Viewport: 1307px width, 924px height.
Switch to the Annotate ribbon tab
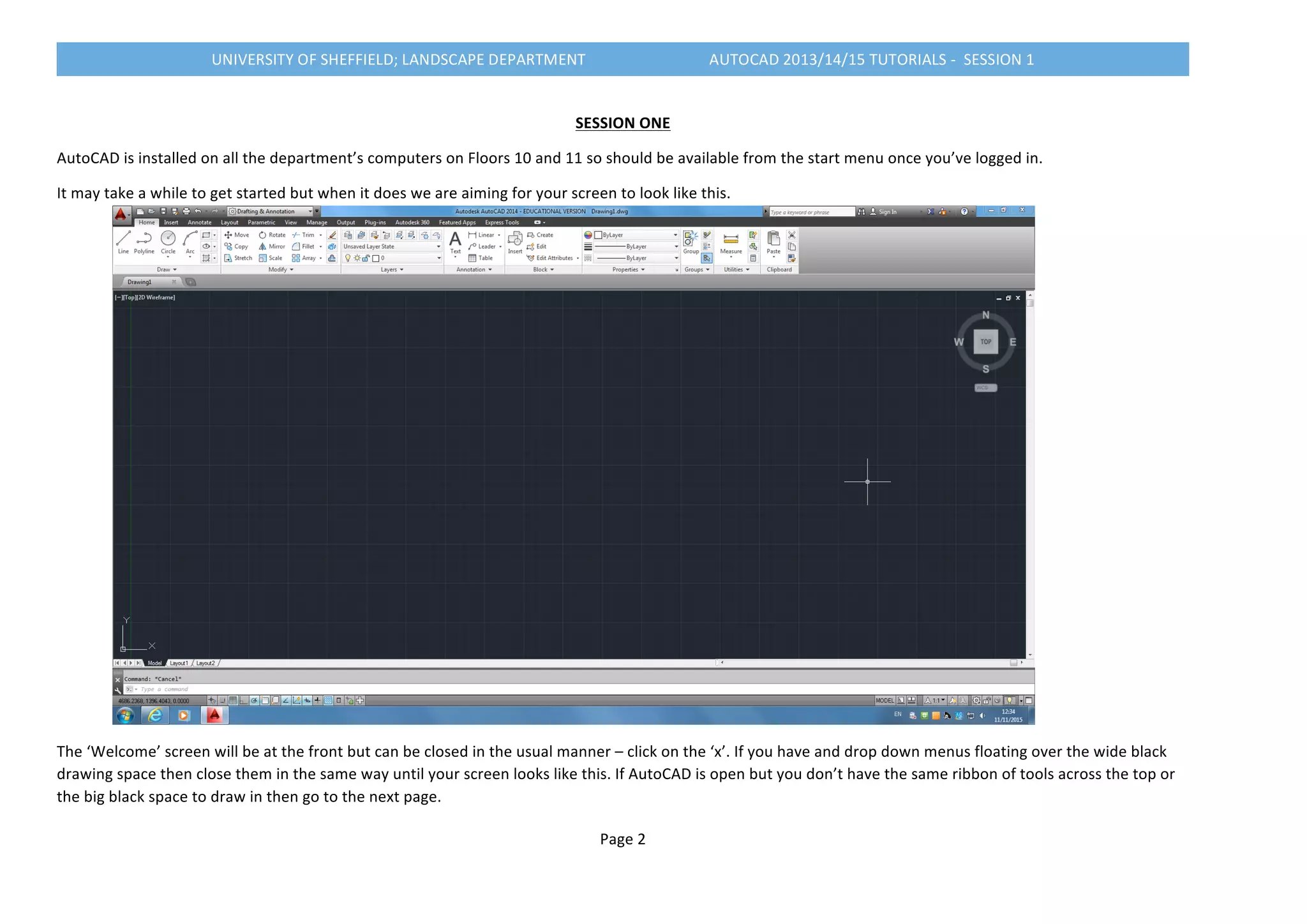tap(199, 223)
